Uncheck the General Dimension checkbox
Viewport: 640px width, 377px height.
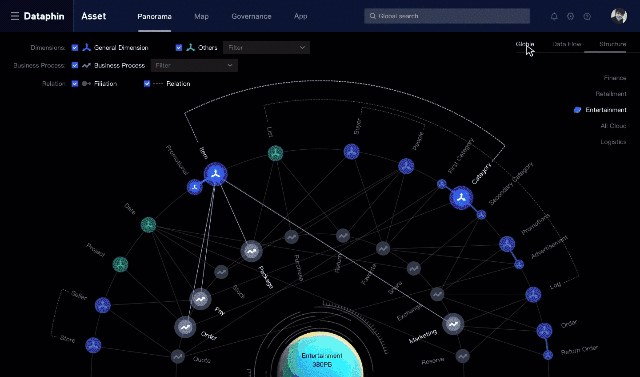[75, 48]
